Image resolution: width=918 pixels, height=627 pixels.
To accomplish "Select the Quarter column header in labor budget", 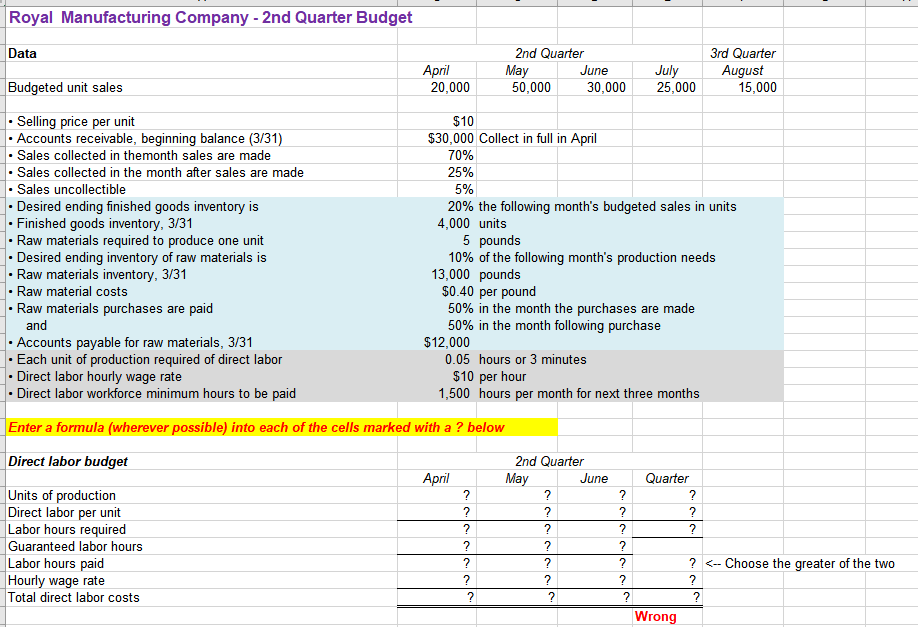I will [667, 478].
